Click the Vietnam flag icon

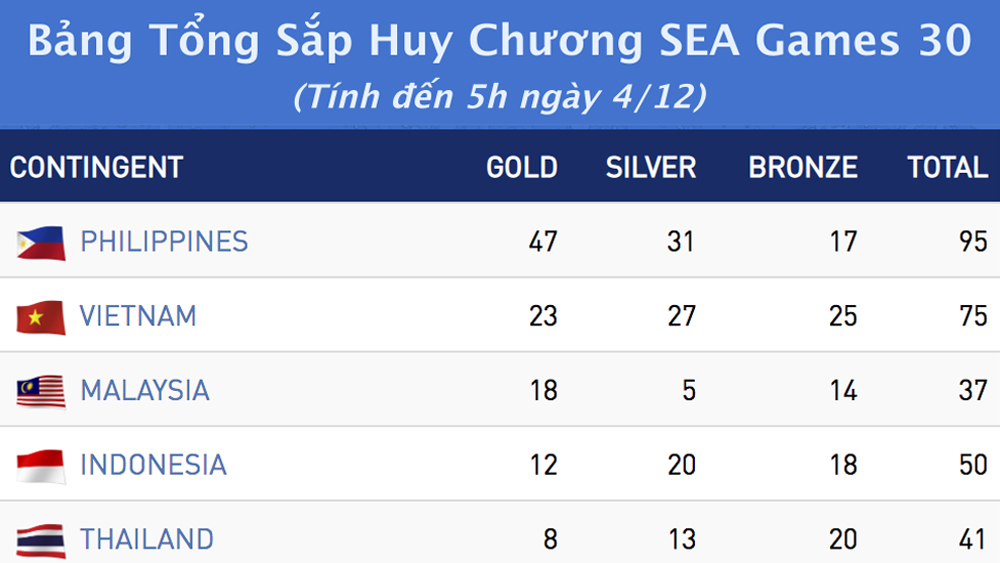41,317
